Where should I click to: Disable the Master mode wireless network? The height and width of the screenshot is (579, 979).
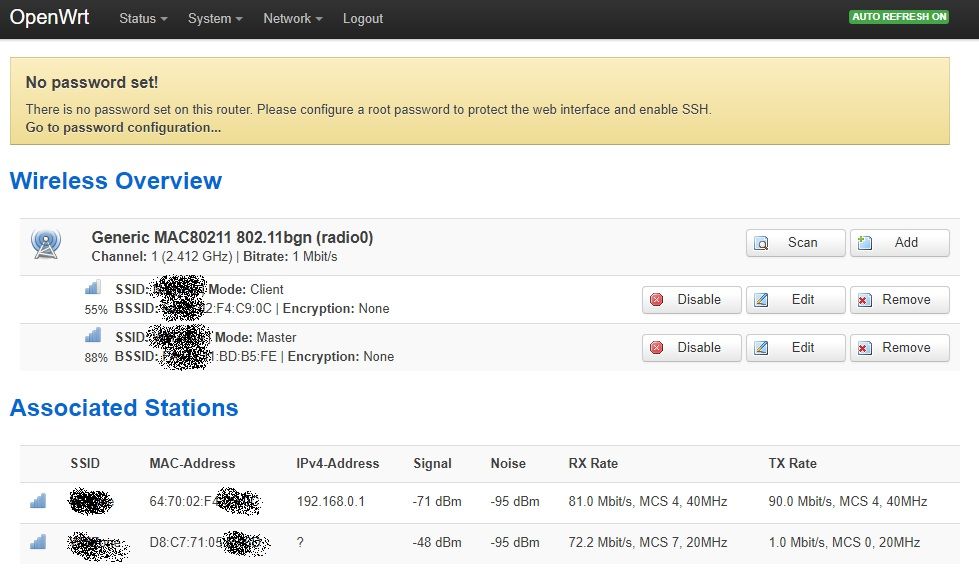[691, 347]
